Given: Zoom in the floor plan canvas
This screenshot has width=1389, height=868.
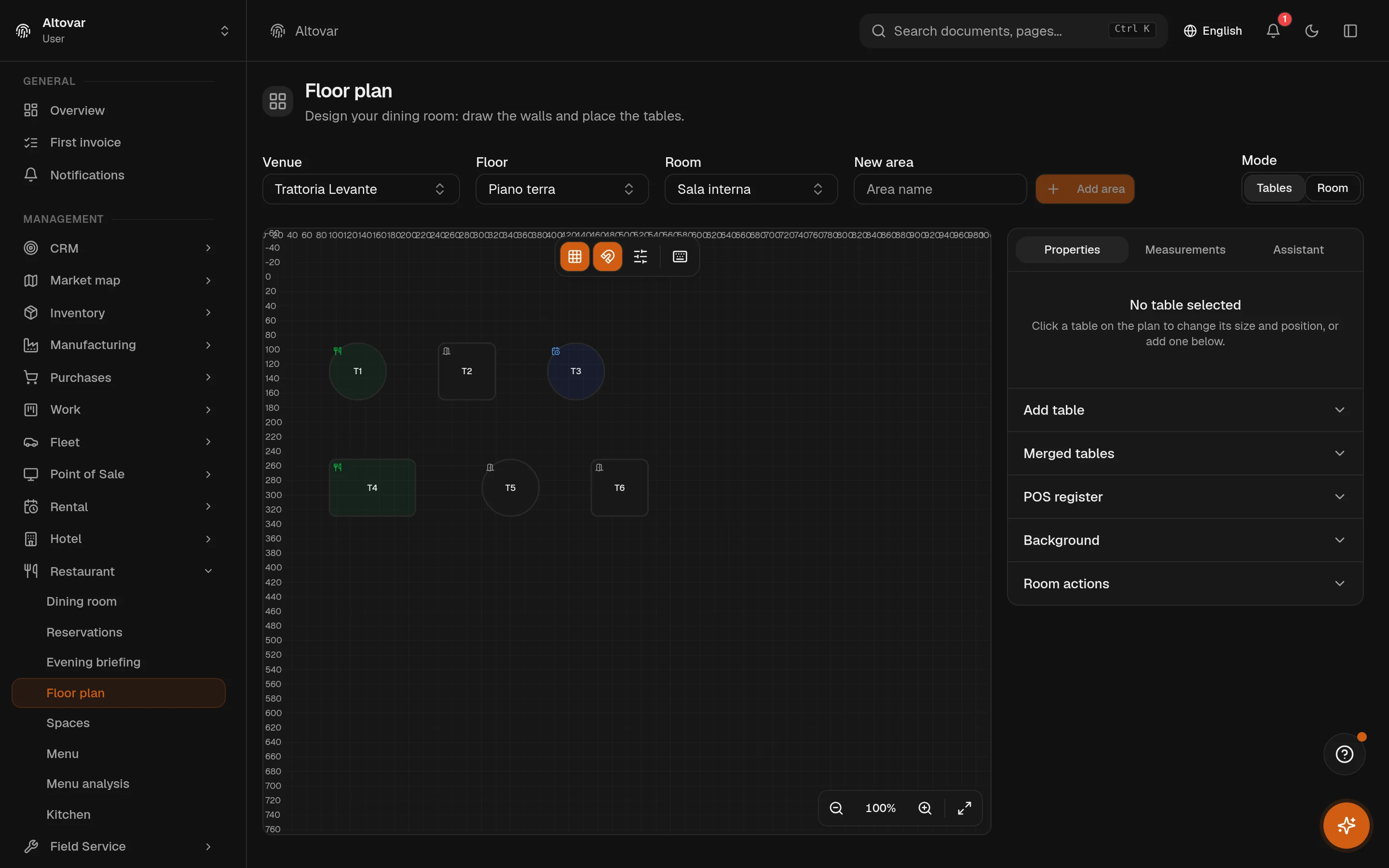Looking at the screenshot, I should [x=925, y=808].
